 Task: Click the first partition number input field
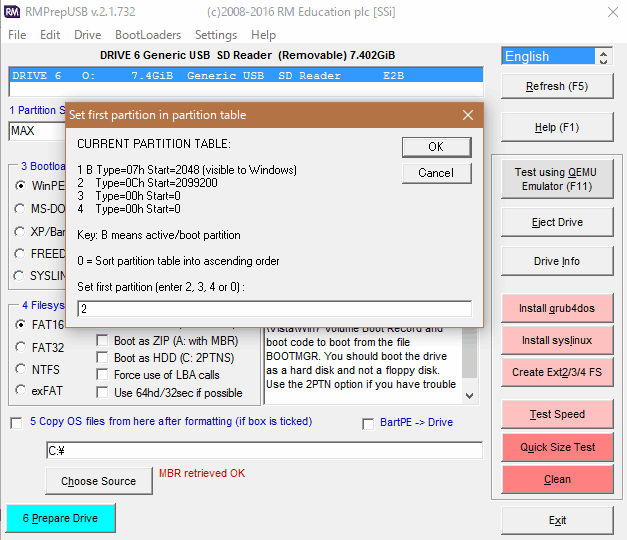(274, 309)
